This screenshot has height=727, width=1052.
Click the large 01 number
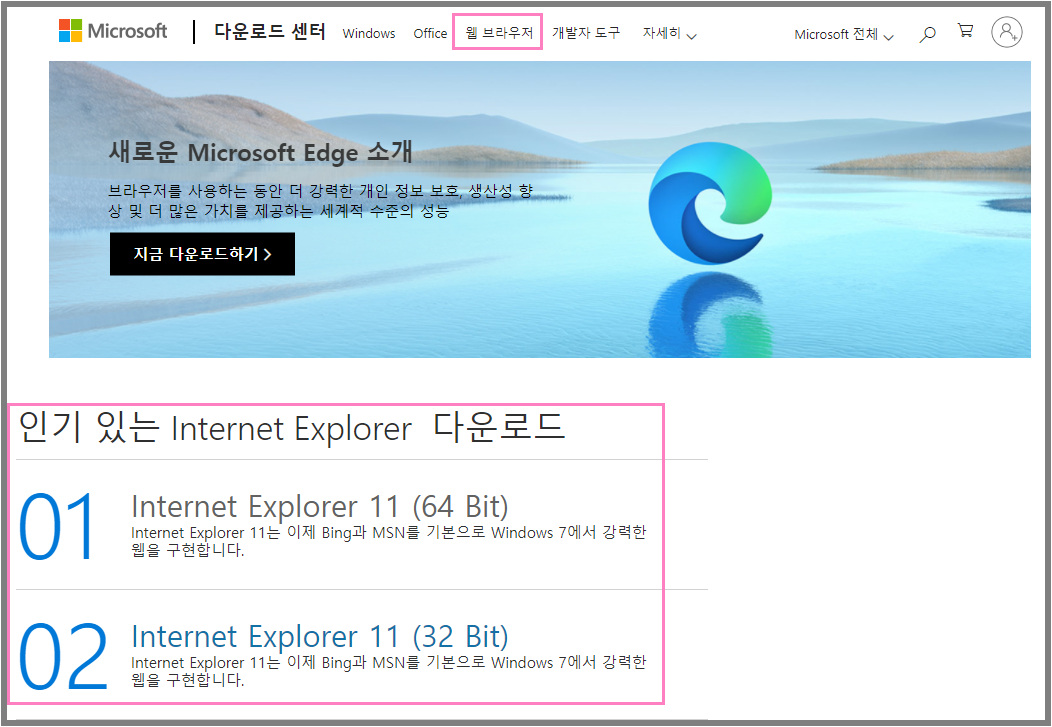tap(58, 527)
